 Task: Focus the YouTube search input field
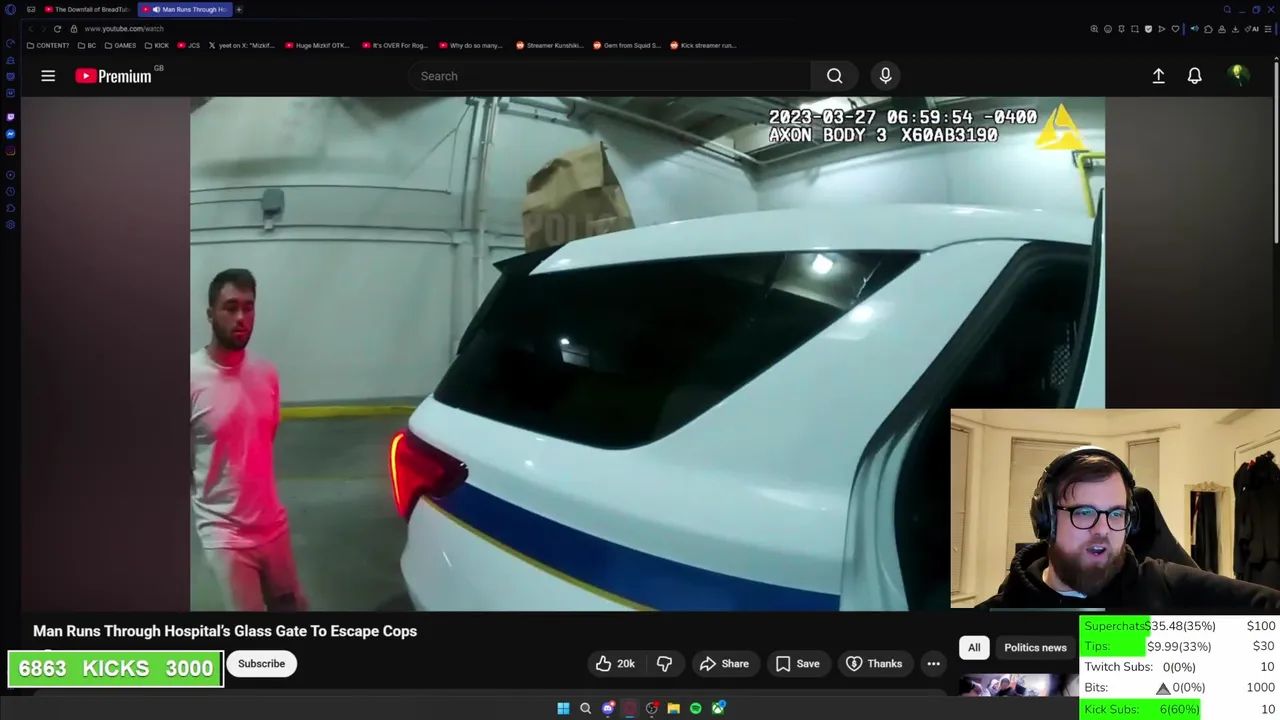tap(610, 76)
